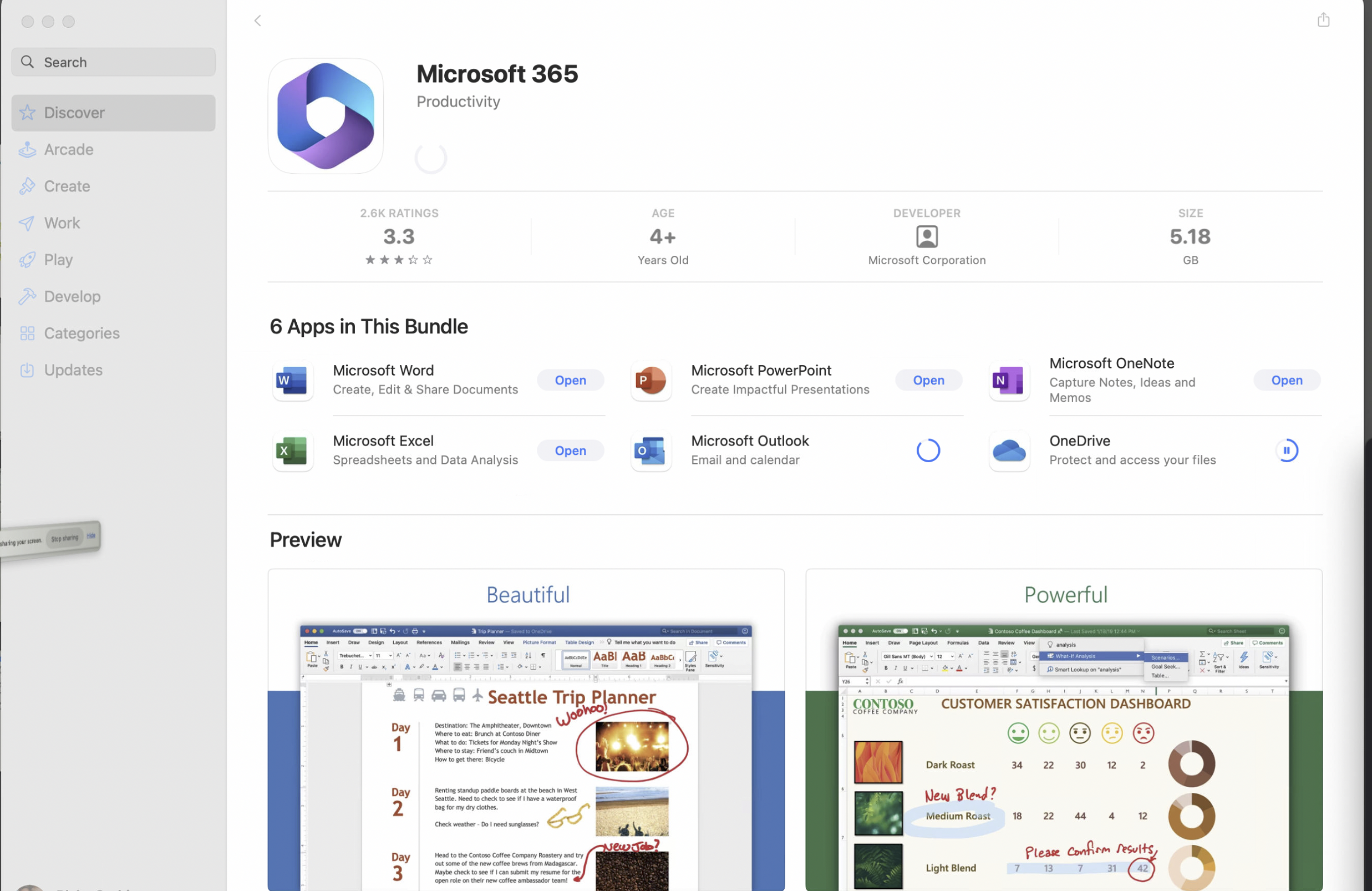The width and height of the screenshot is (1372, 891).
Task: Click the Microsoft Outlook icon
Action: coord(651,451)
